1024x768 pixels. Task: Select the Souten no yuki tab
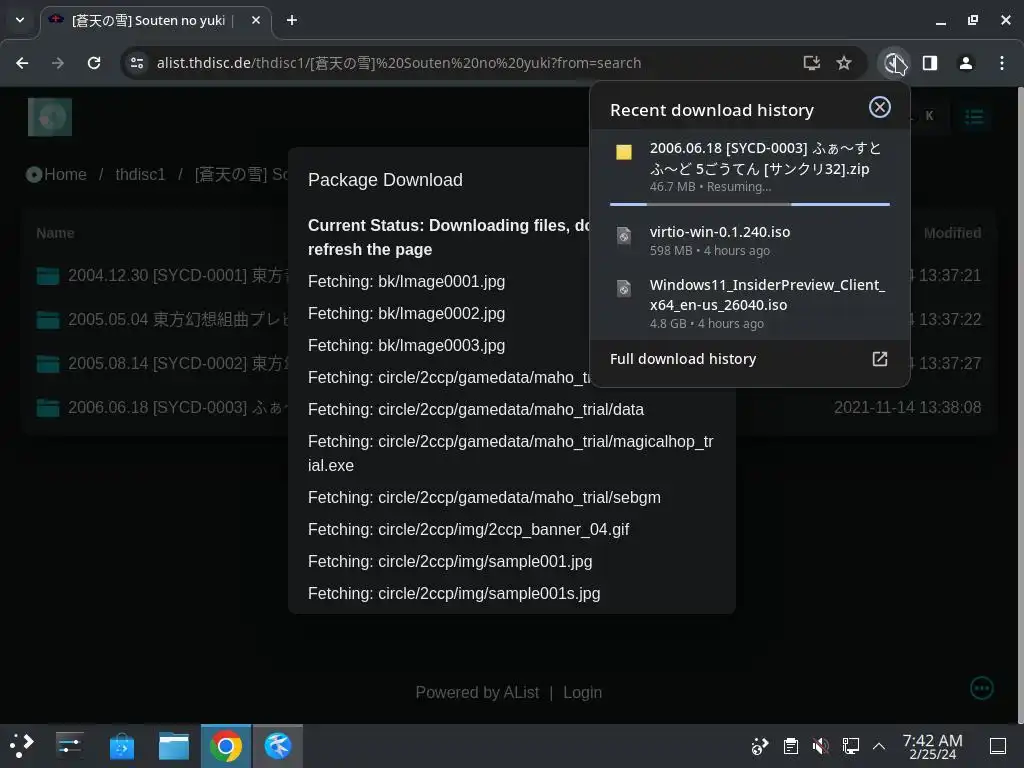click(x=155, y=21)
